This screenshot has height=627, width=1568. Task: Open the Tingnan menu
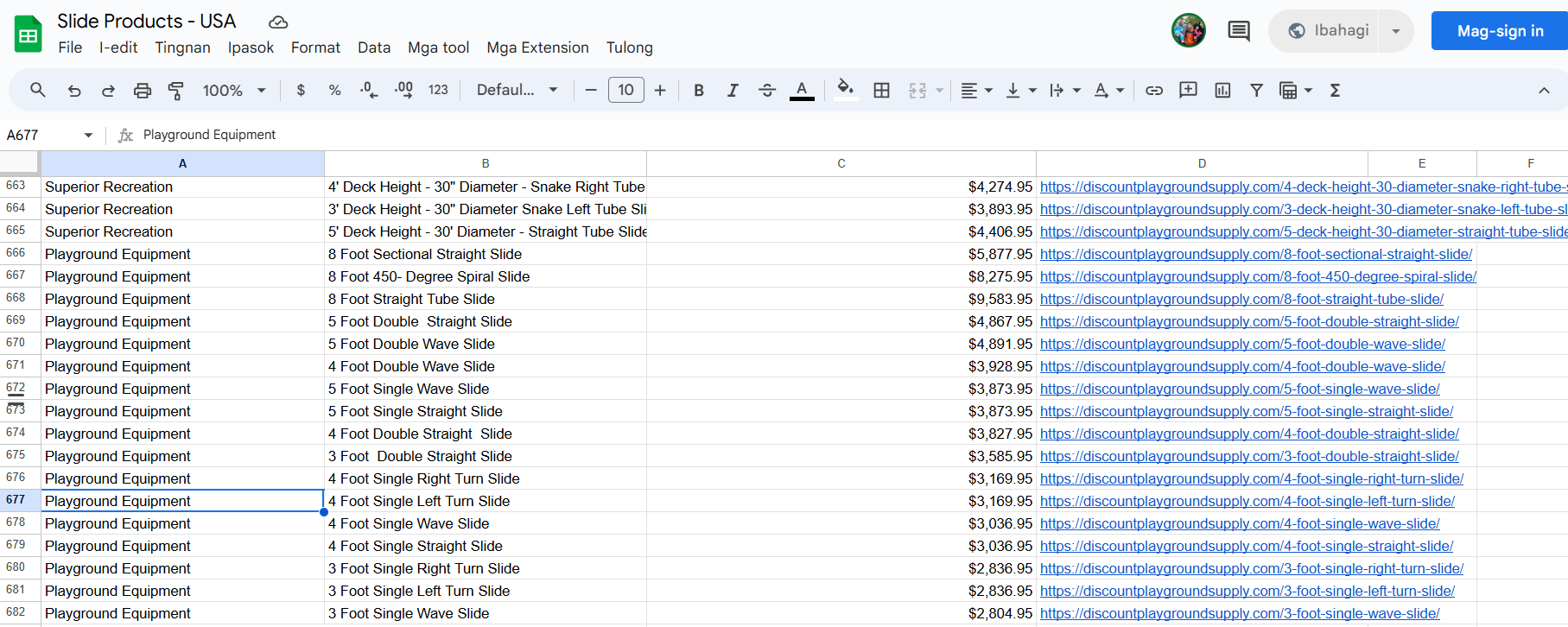pyautogui.click(x=182, y=47)
